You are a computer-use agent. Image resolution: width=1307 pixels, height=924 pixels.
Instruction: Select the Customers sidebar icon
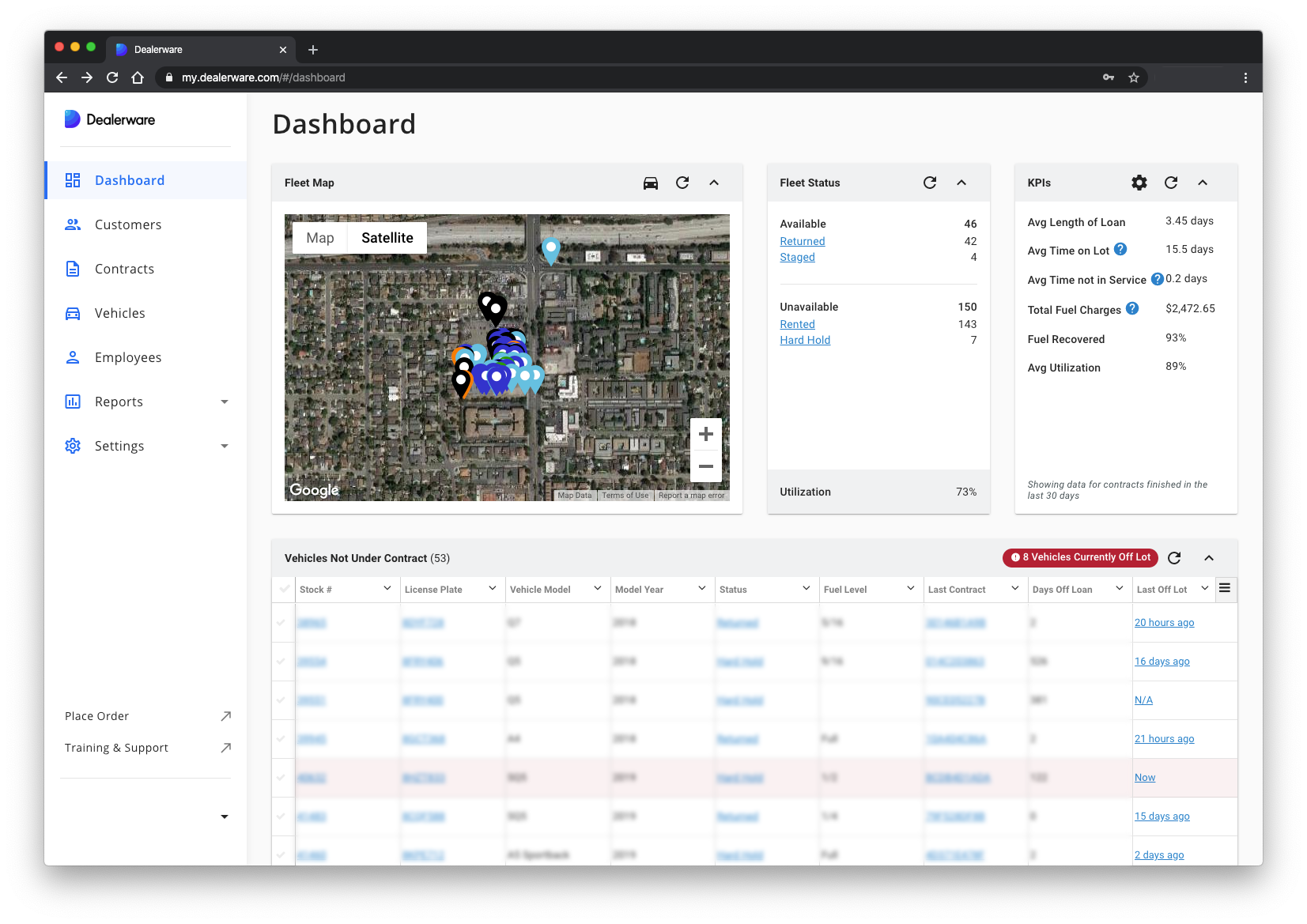tap(72, 224)
